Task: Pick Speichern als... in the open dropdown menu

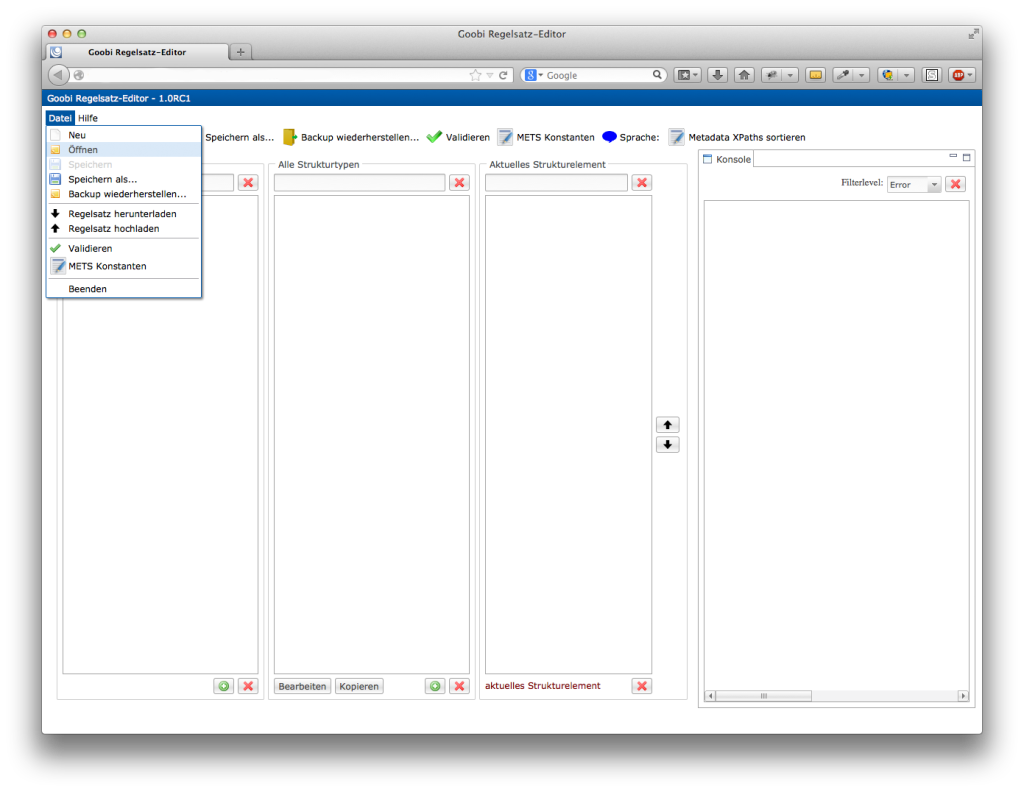Action: point(123,179)
